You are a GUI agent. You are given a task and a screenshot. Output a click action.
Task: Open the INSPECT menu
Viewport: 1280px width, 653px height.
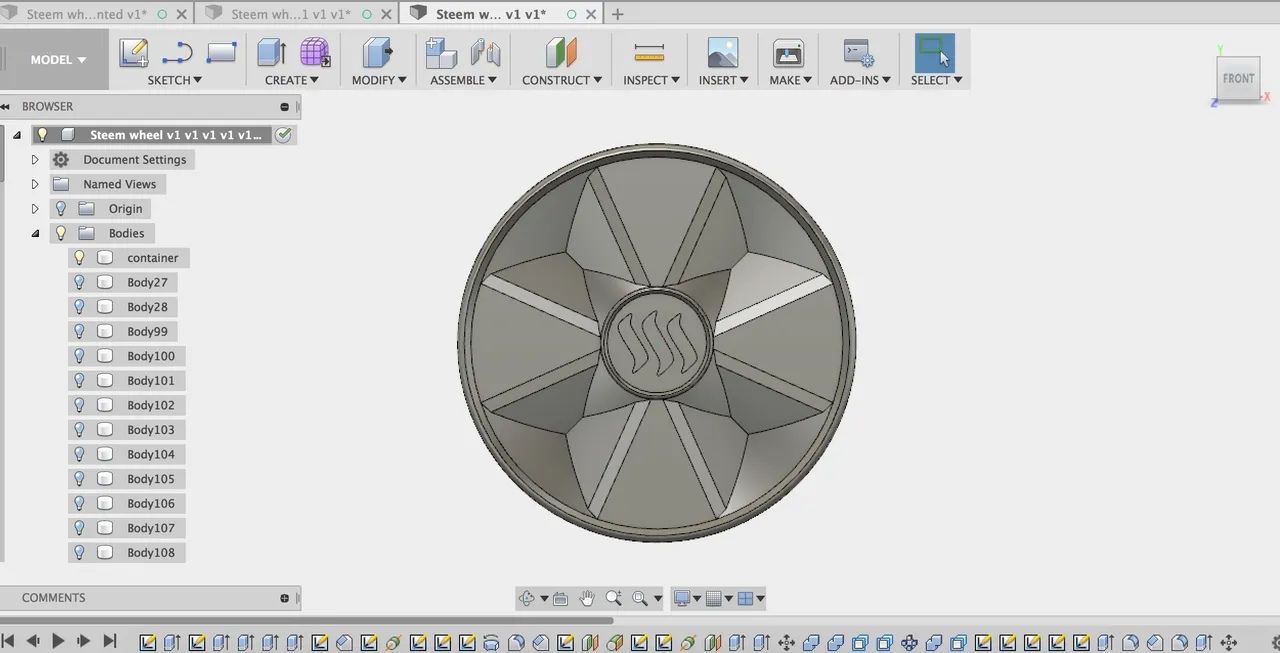pos(652,80)
